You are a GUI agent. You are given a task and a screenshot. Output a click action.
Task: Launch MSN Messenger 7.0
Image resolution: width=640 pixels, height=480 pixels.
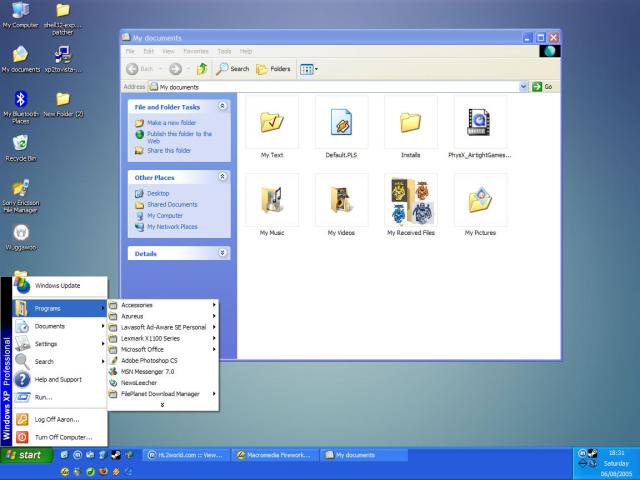pyautogui.click(x=163, y=371)
